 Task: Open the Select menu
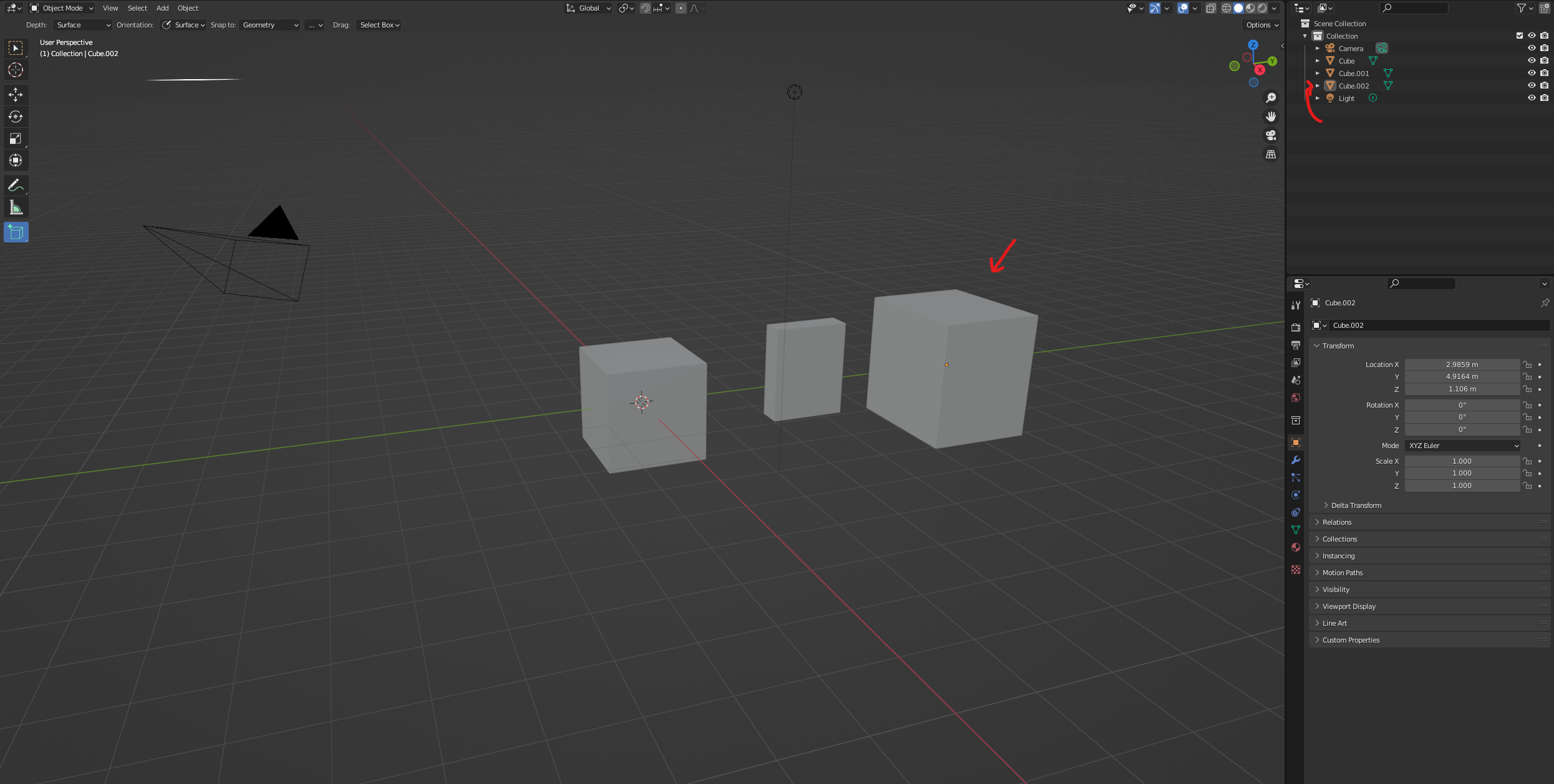137,8
